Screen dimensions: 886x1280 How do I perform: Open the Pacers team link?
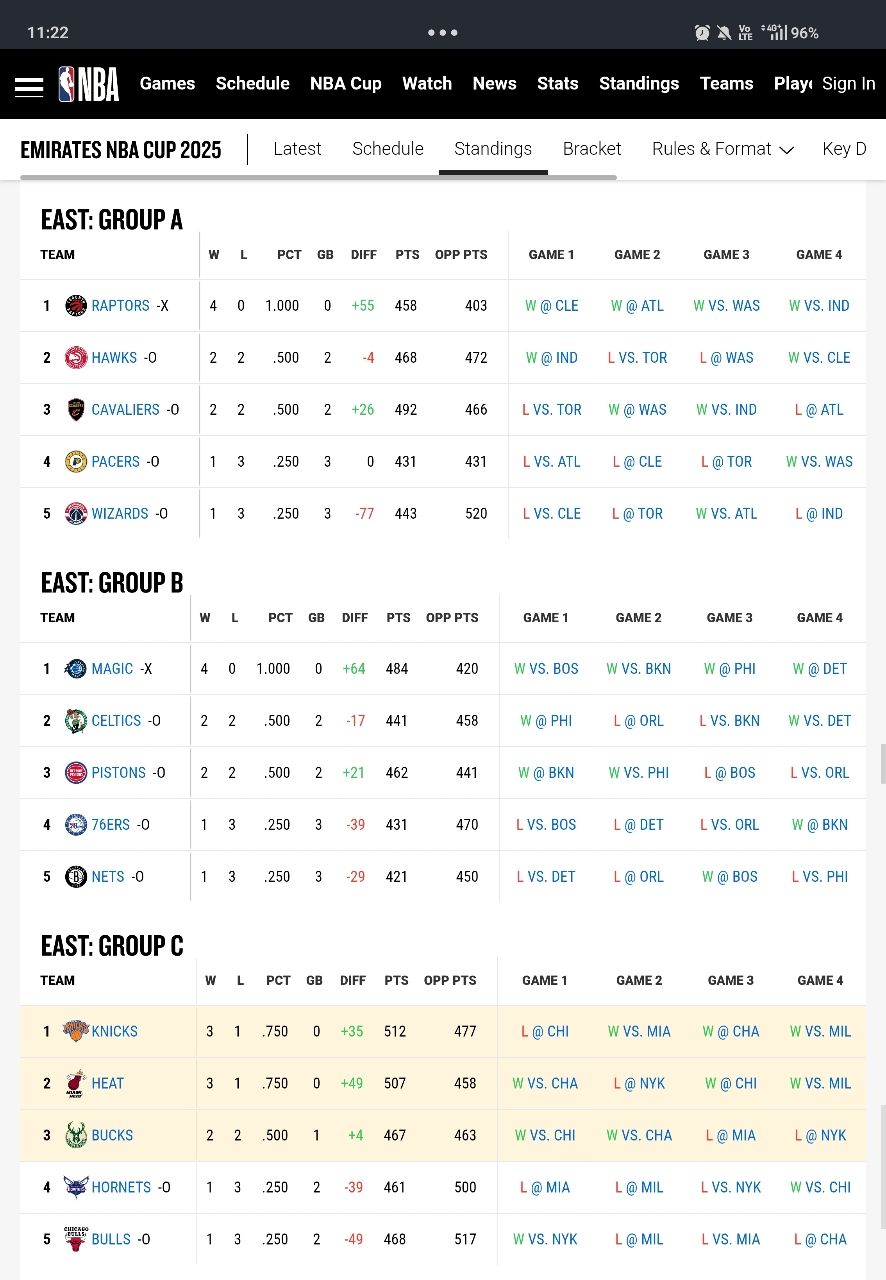(116, 462)
